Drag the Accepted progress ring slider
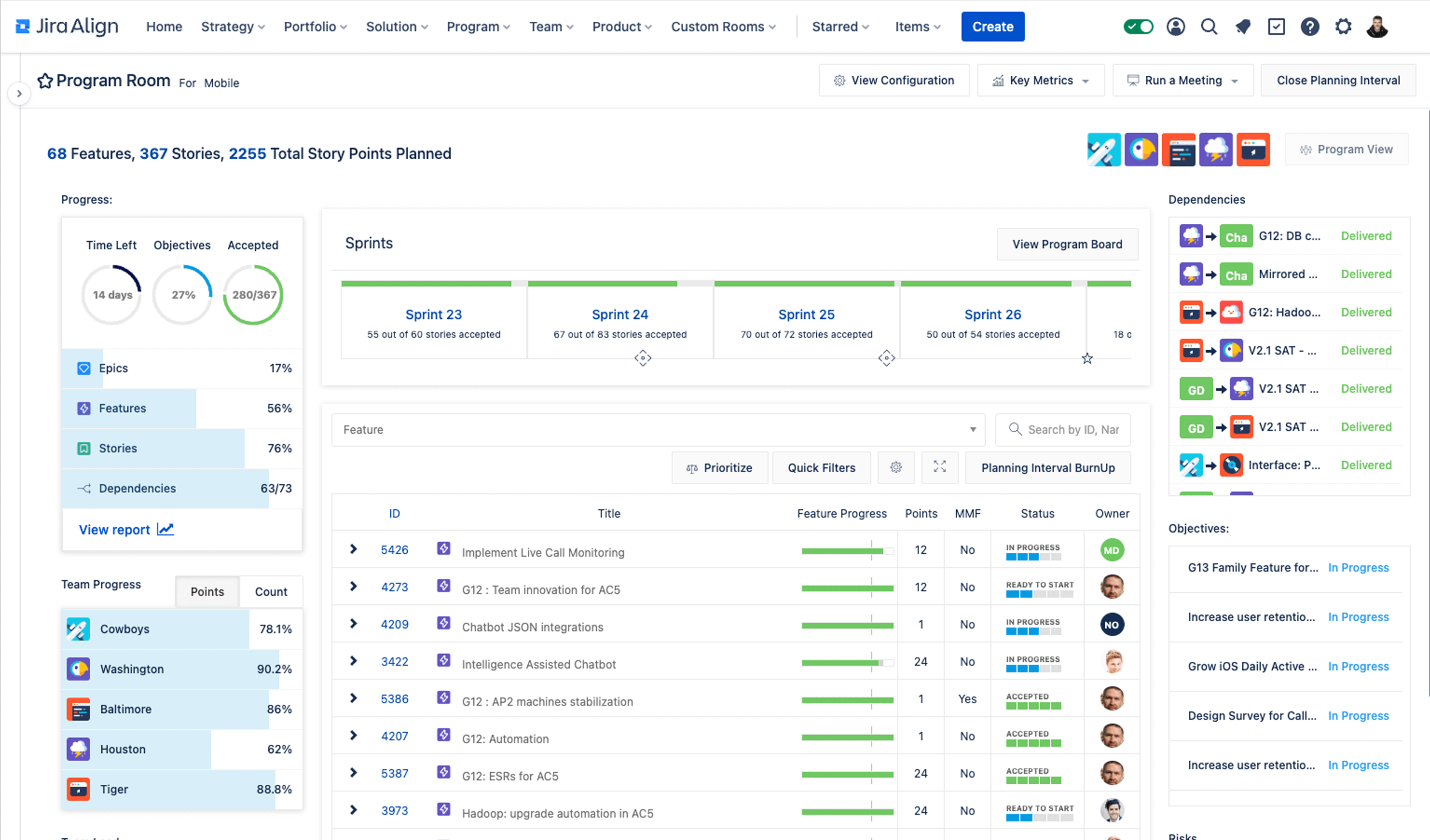1430x840 pixels. click(253, 295)
